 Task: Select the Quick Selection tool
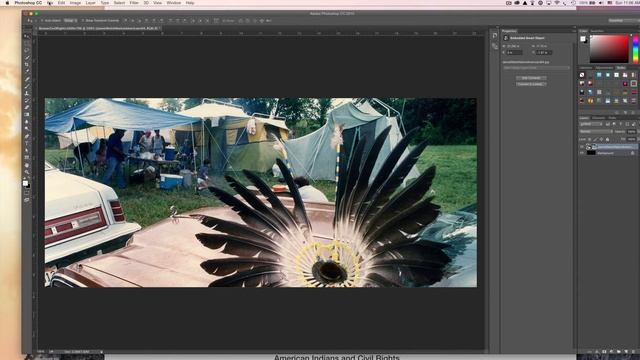27,58
